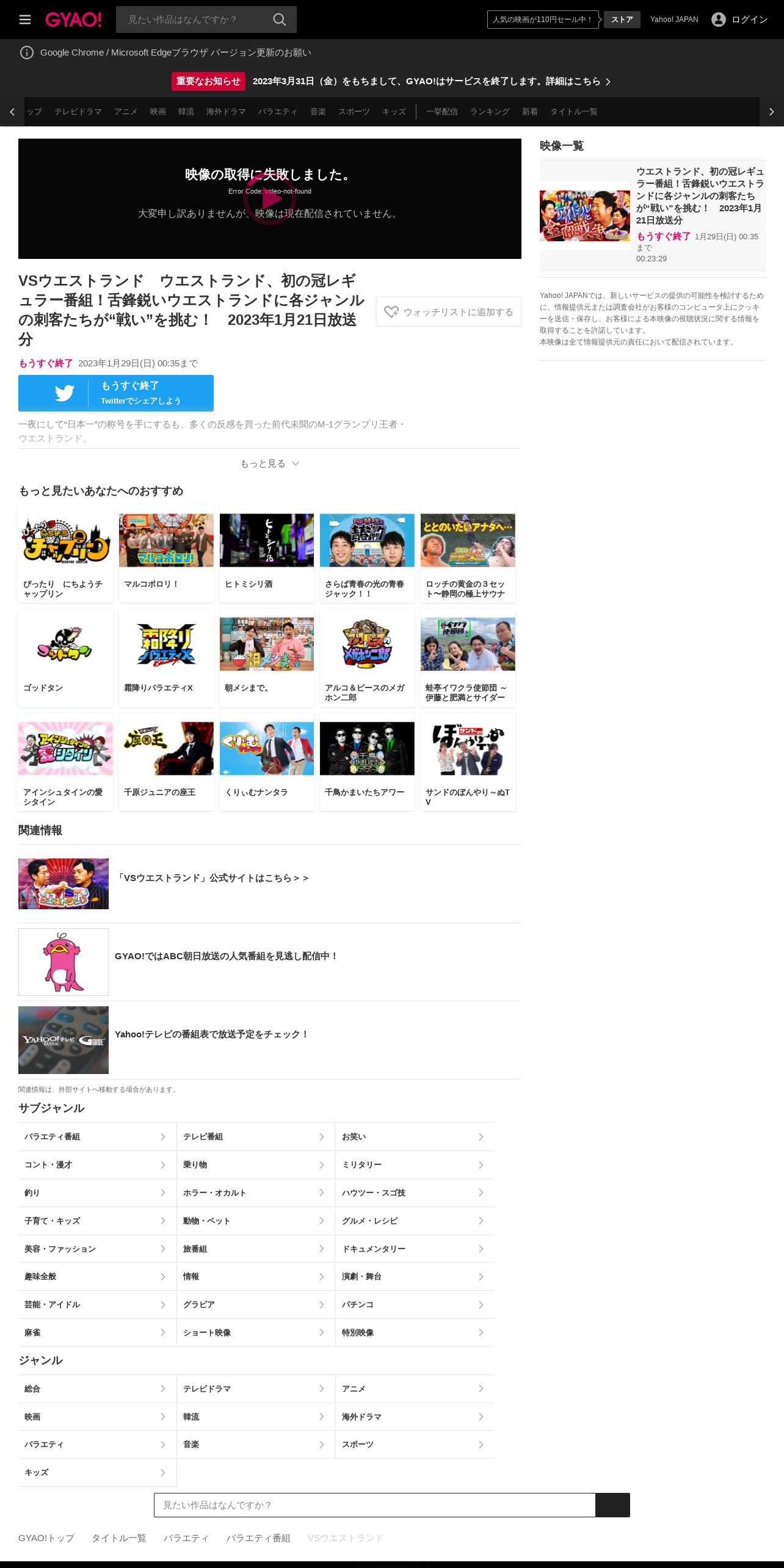Focus the header search field
Image resolution: width=784 pixels, height=1568 pixels.
194,20
